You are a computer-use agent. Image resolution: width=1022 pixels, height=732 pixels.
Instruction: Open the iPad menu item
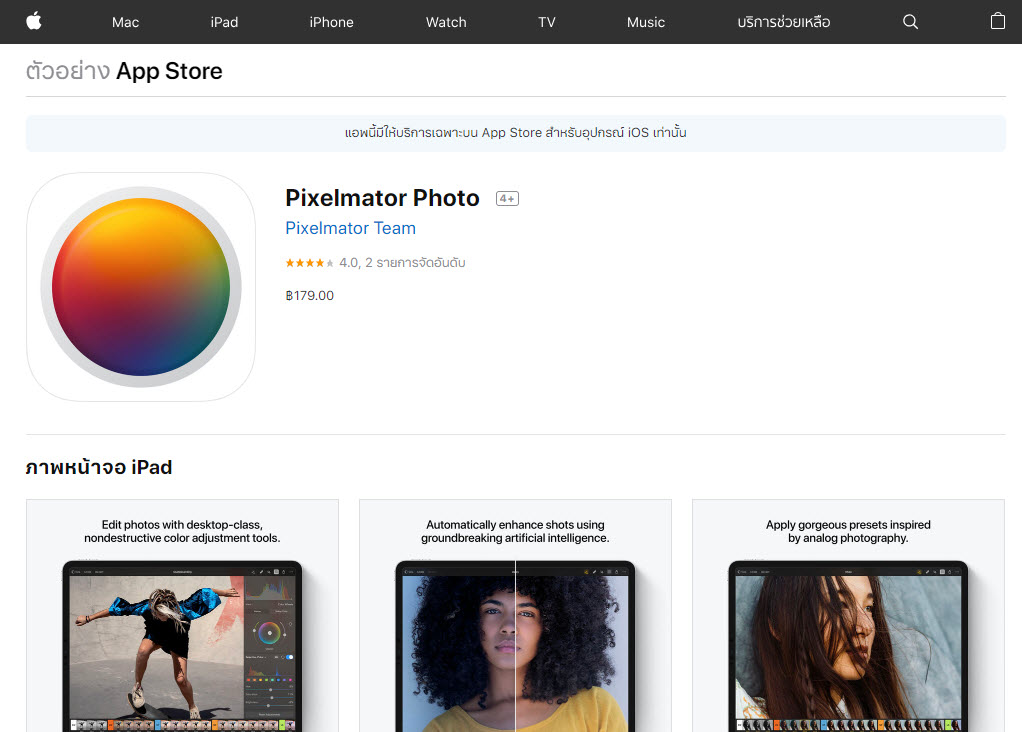[x=223, y=21]
